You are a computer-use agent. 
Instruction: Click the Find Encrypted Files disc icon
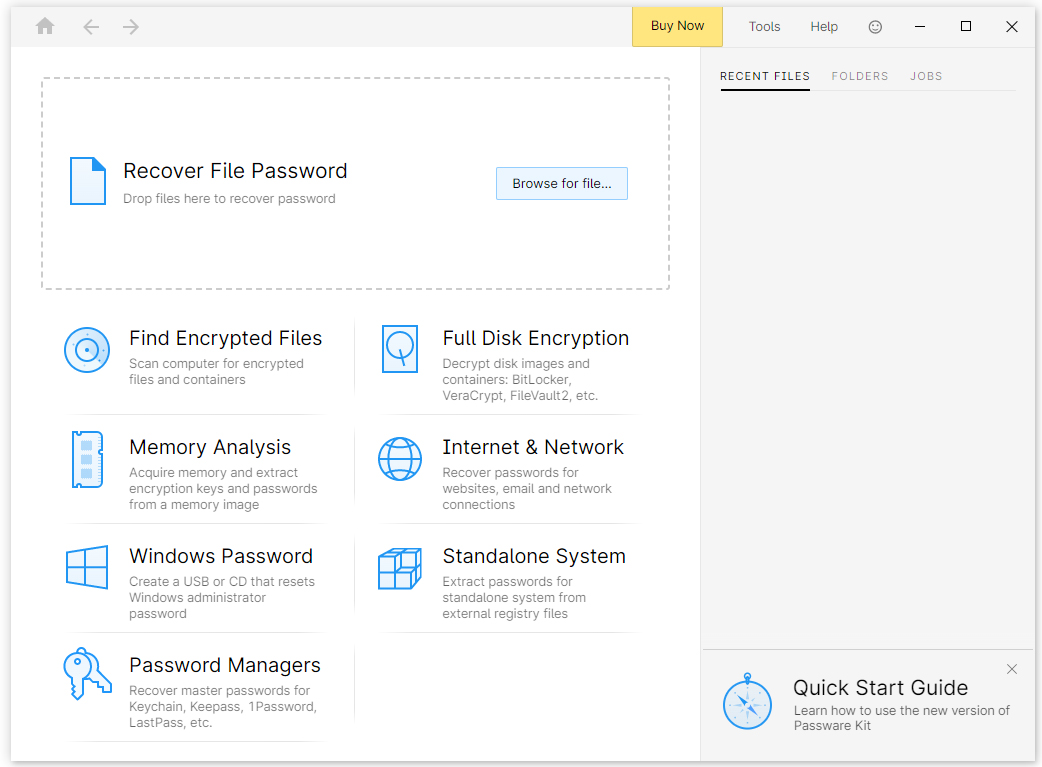coord(87,350)
